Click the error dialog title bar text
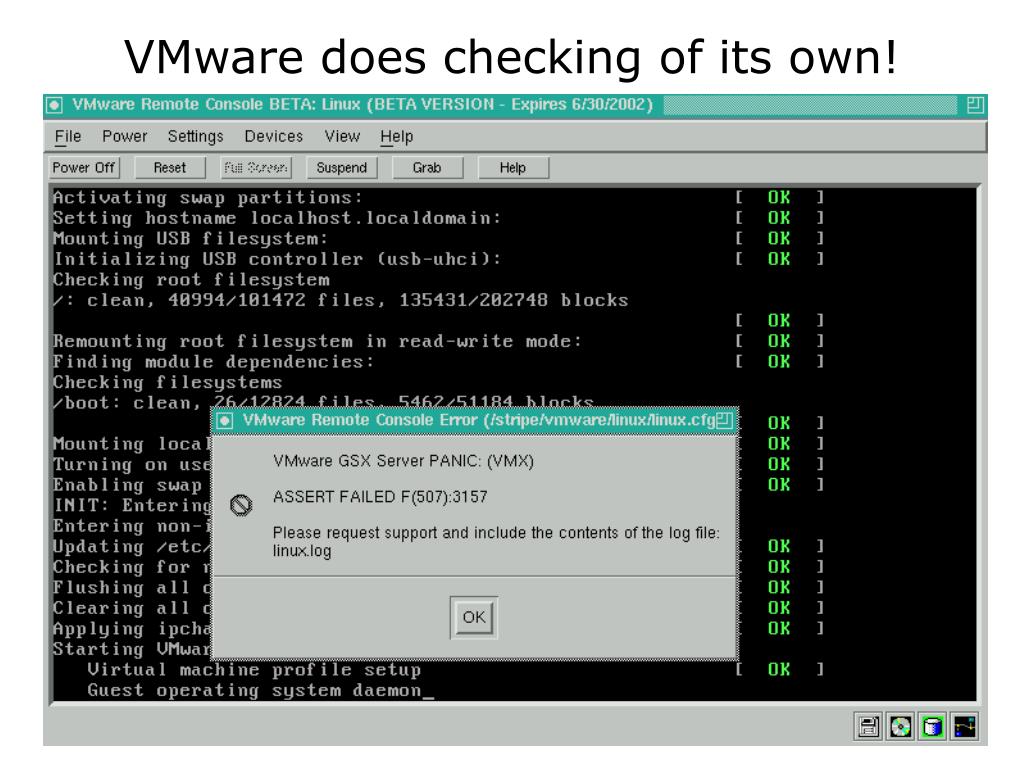Viewport: 1024px width, 768px height. click(479, 420)
